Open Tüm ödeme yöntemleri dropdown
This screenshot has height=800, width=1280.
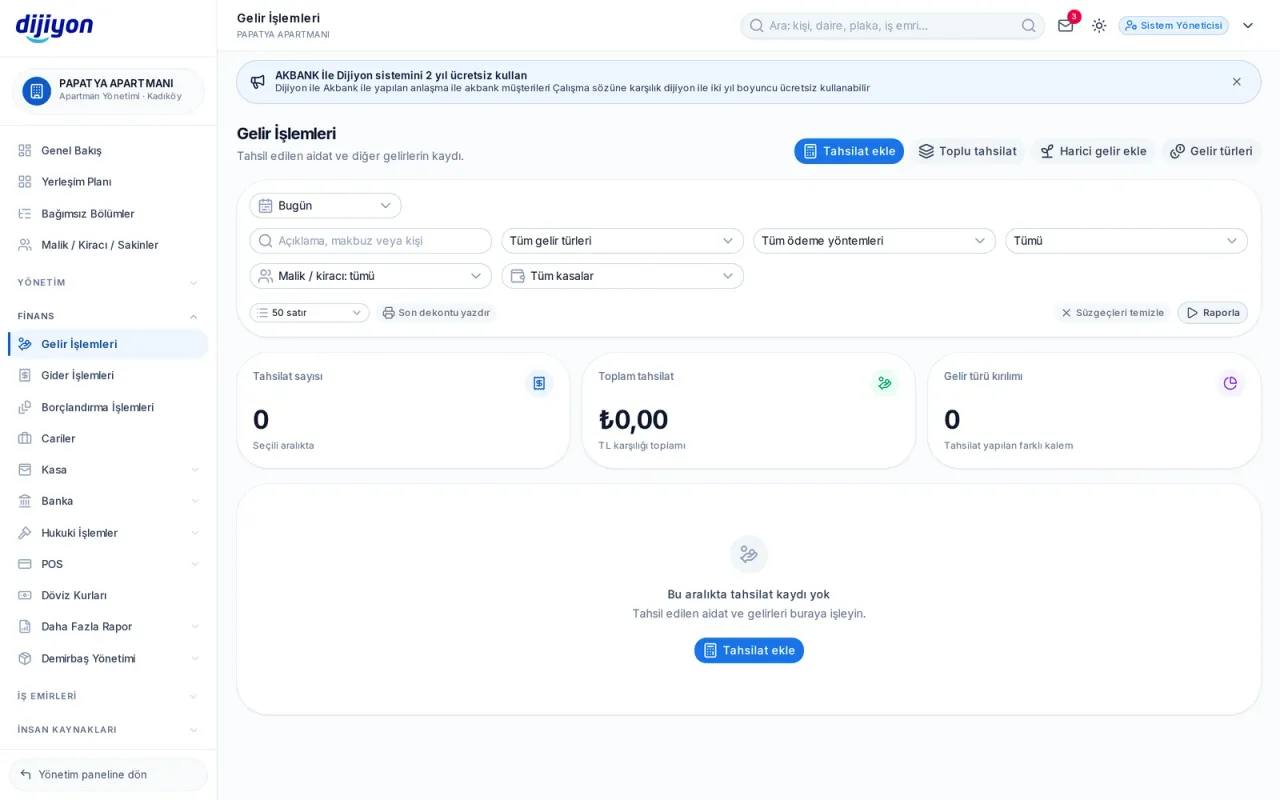click(x=874, y=241)
